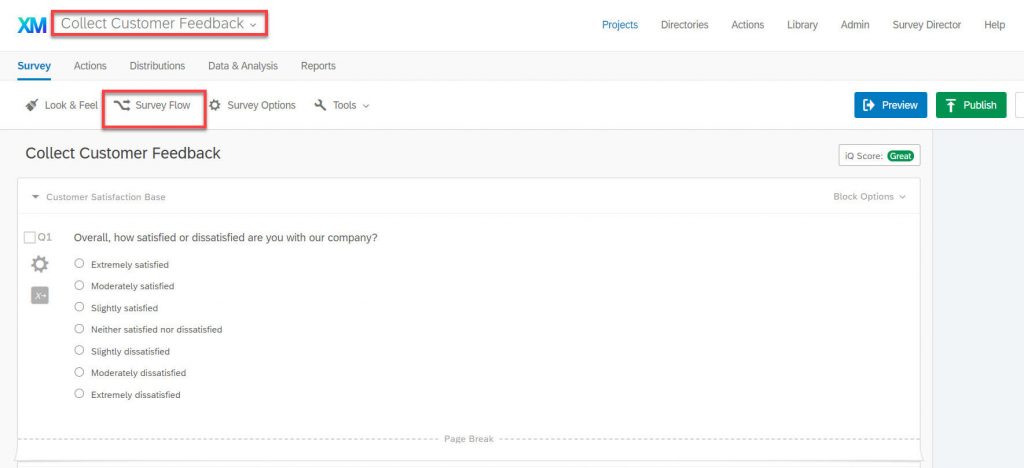1024x468 pixels.
Task: Select Neither satisfied nor dissatisfied option
Action: (79, 329)
